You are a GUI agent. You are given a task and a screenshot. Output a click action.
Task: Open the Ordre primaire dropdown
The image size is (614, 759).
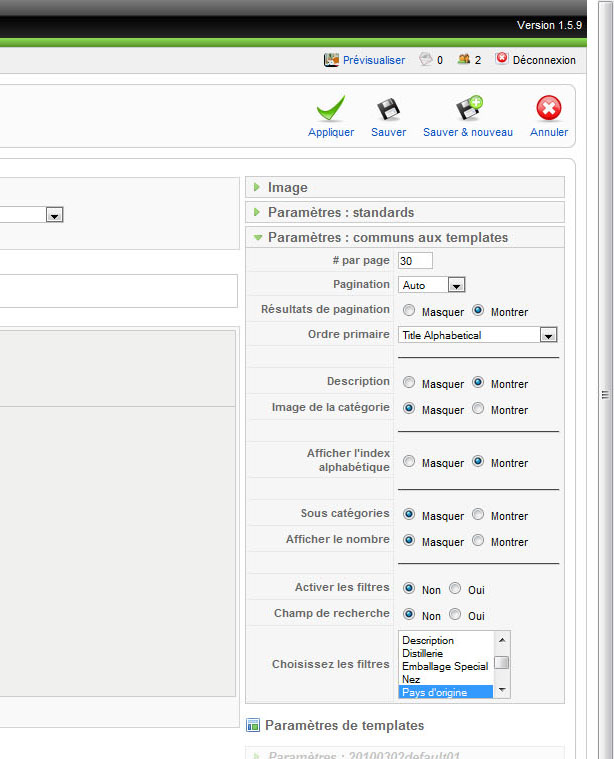[477, 335]
